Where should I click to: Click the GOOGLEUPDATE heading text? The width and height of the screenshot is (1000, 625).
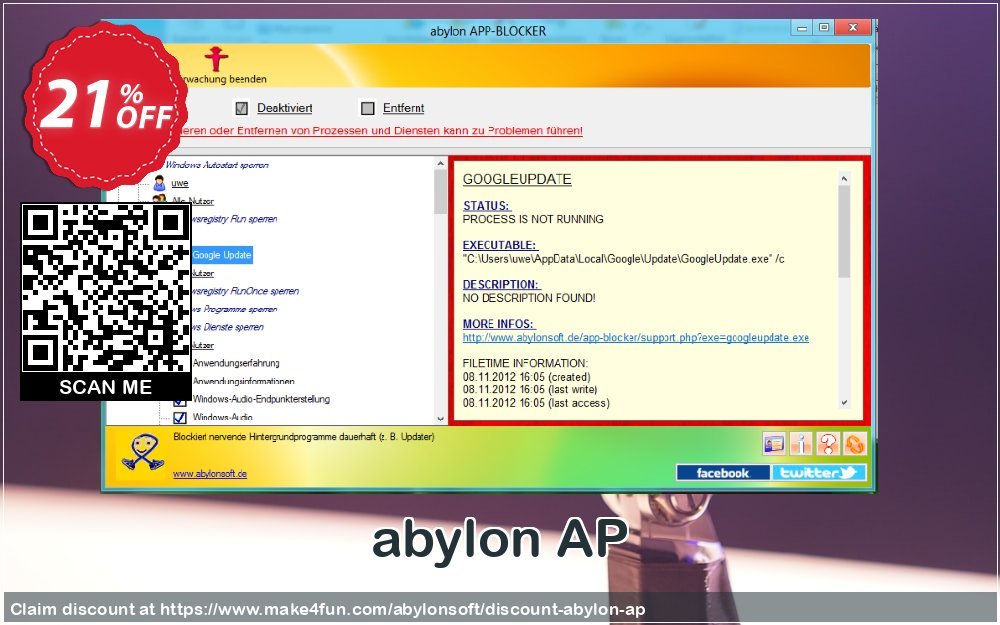coord(517,179)
